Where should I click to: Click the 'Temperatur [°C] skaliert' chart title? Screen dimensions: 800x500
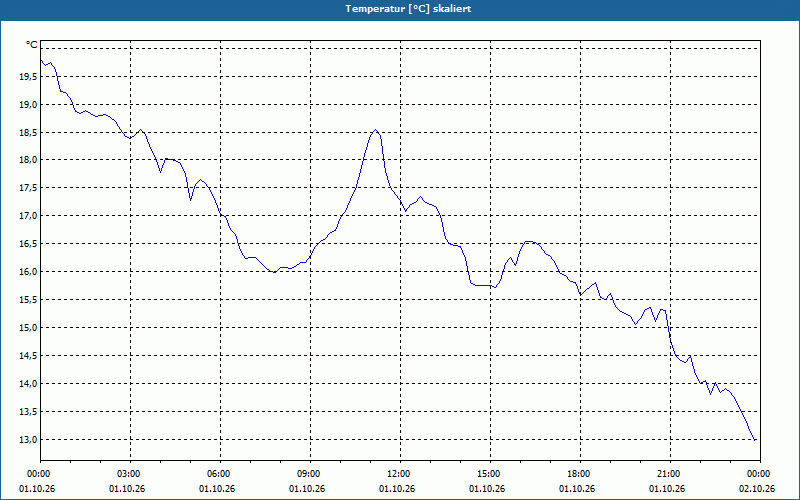click(x=408, y=9)
